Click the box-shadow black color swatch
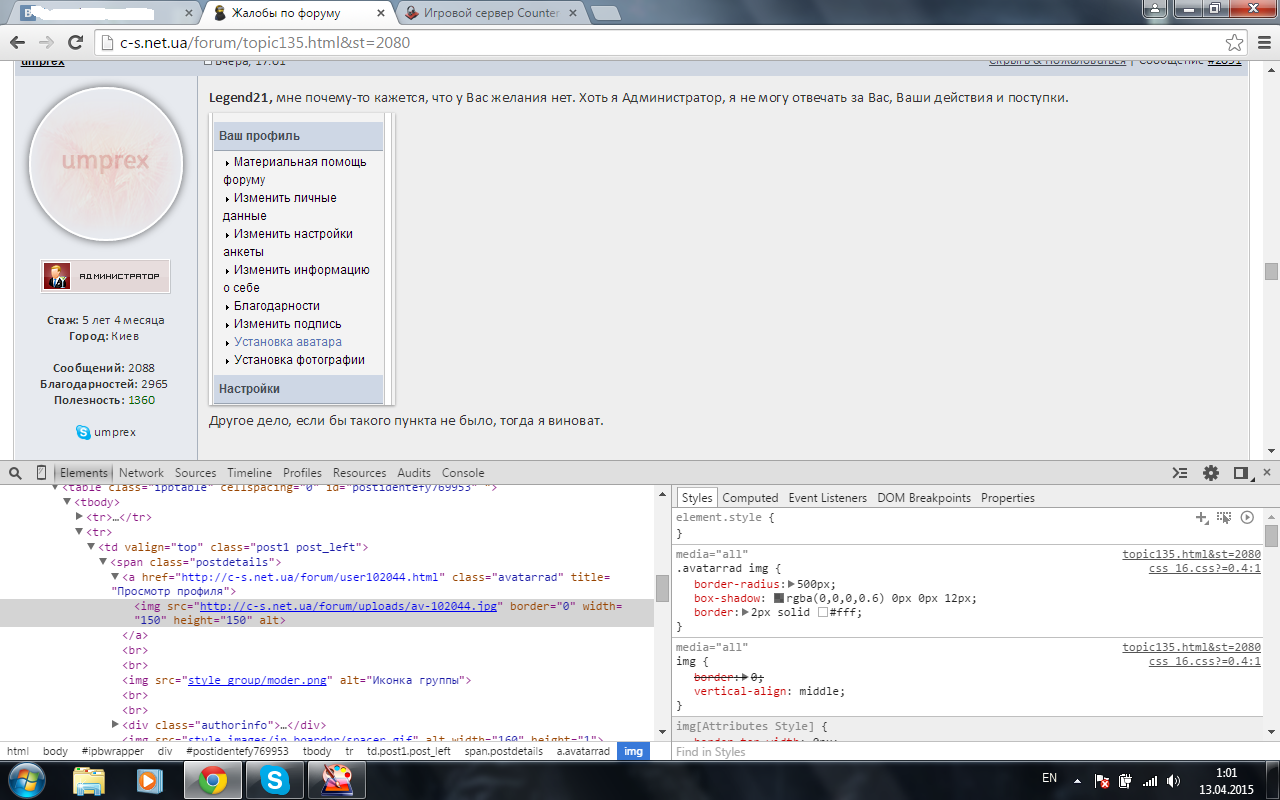 coord(779,598)
